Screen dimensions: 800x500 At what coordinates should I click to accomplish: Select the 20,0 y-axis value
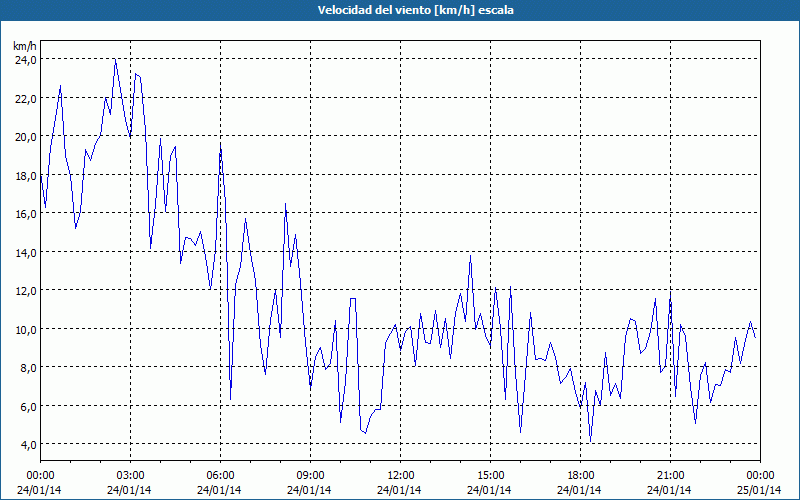26,137
